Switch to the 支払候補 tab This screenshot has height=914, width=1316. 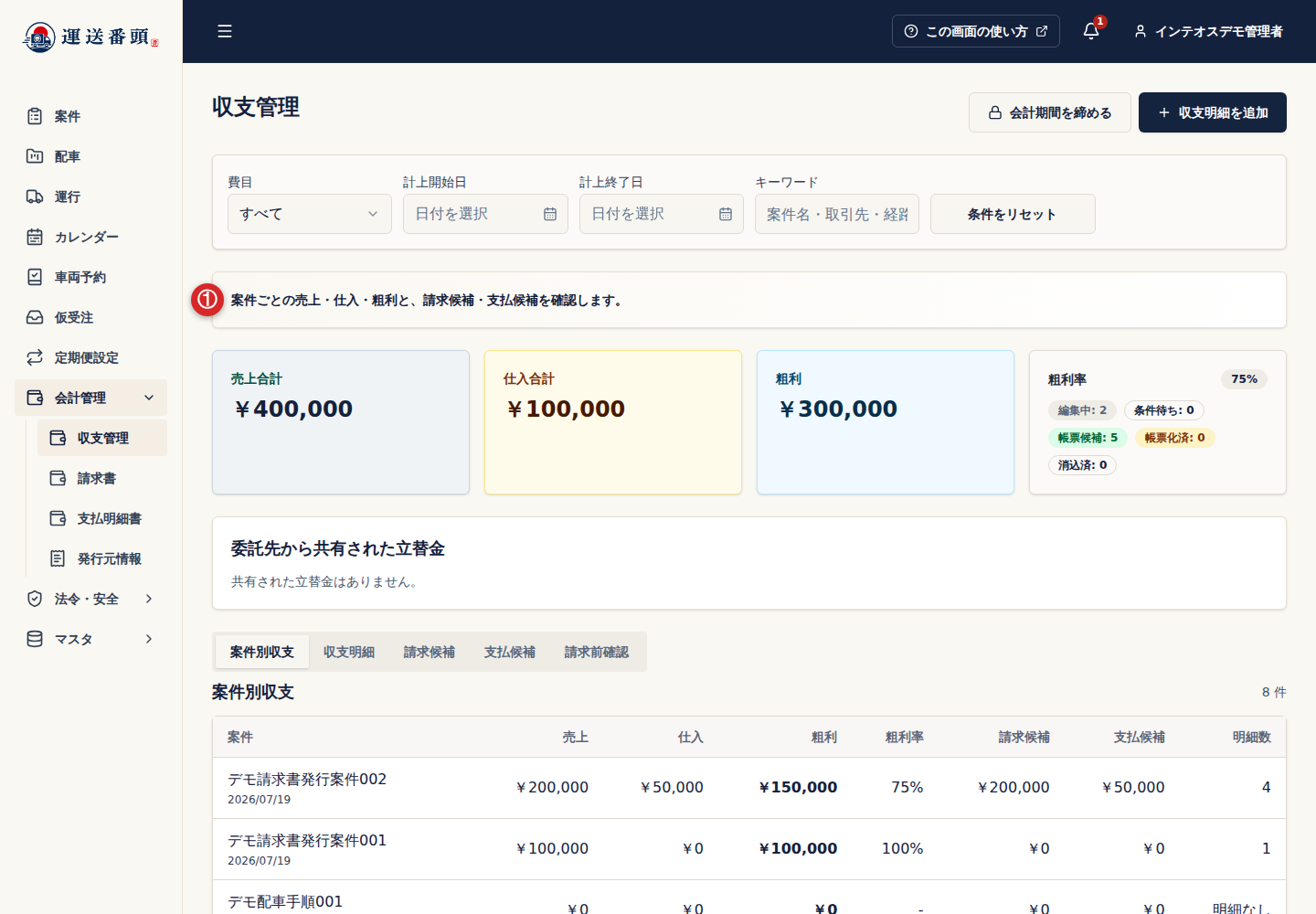[510, 652]
